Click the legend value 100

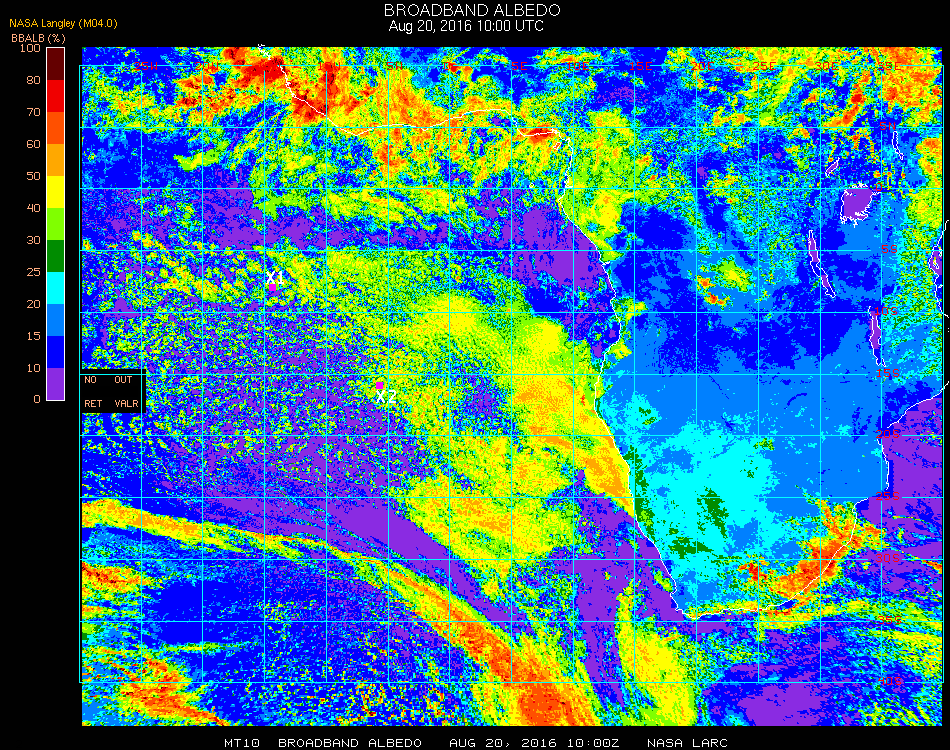(x=30, y=48)
